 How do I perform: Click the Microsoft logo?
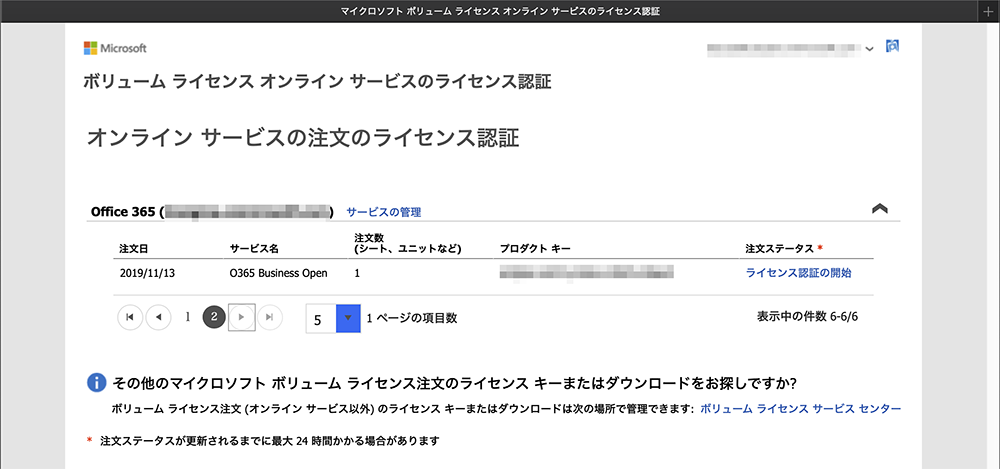[115, 48]
